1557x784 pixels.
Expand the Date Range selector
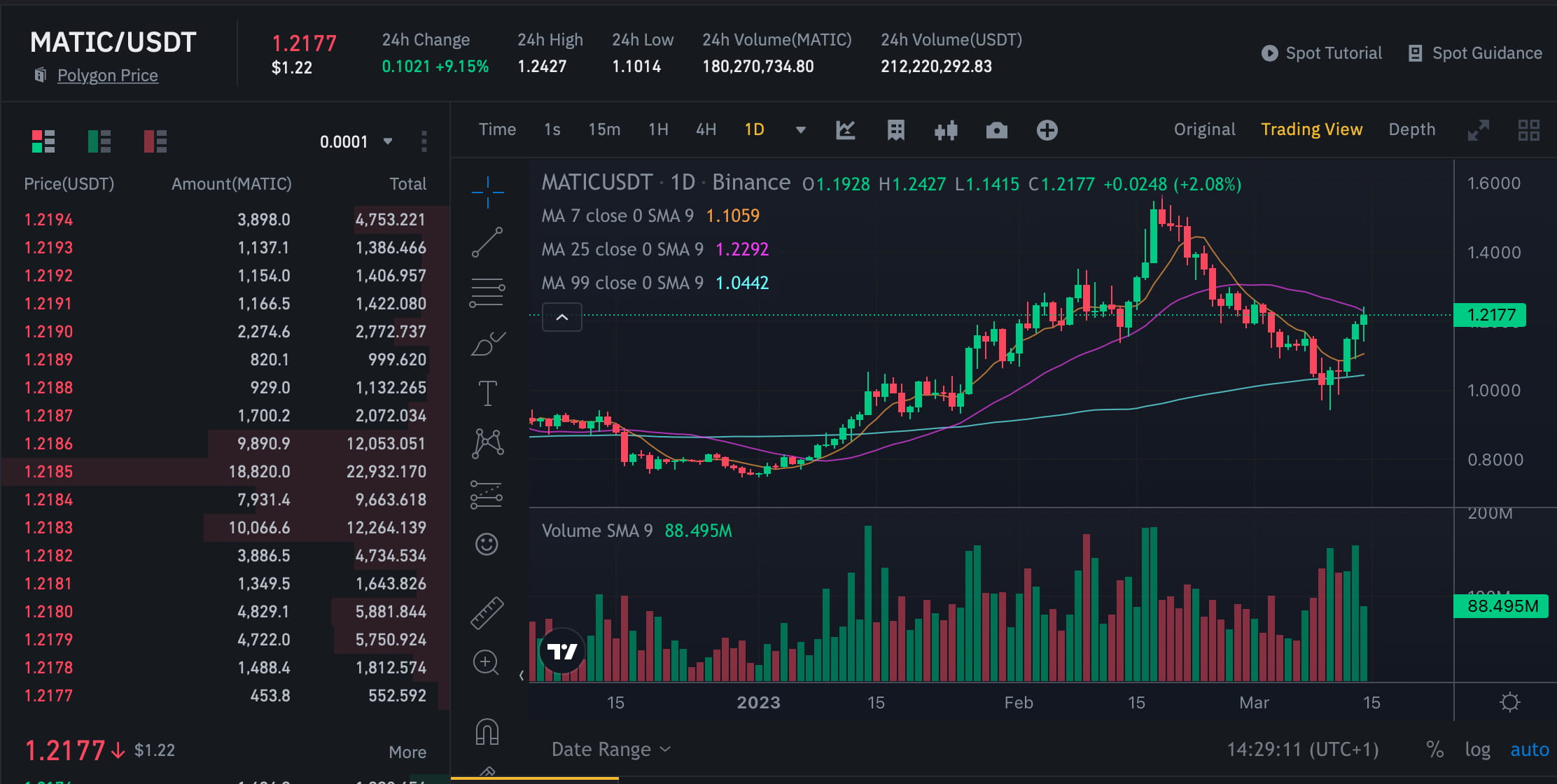[609, 748]
